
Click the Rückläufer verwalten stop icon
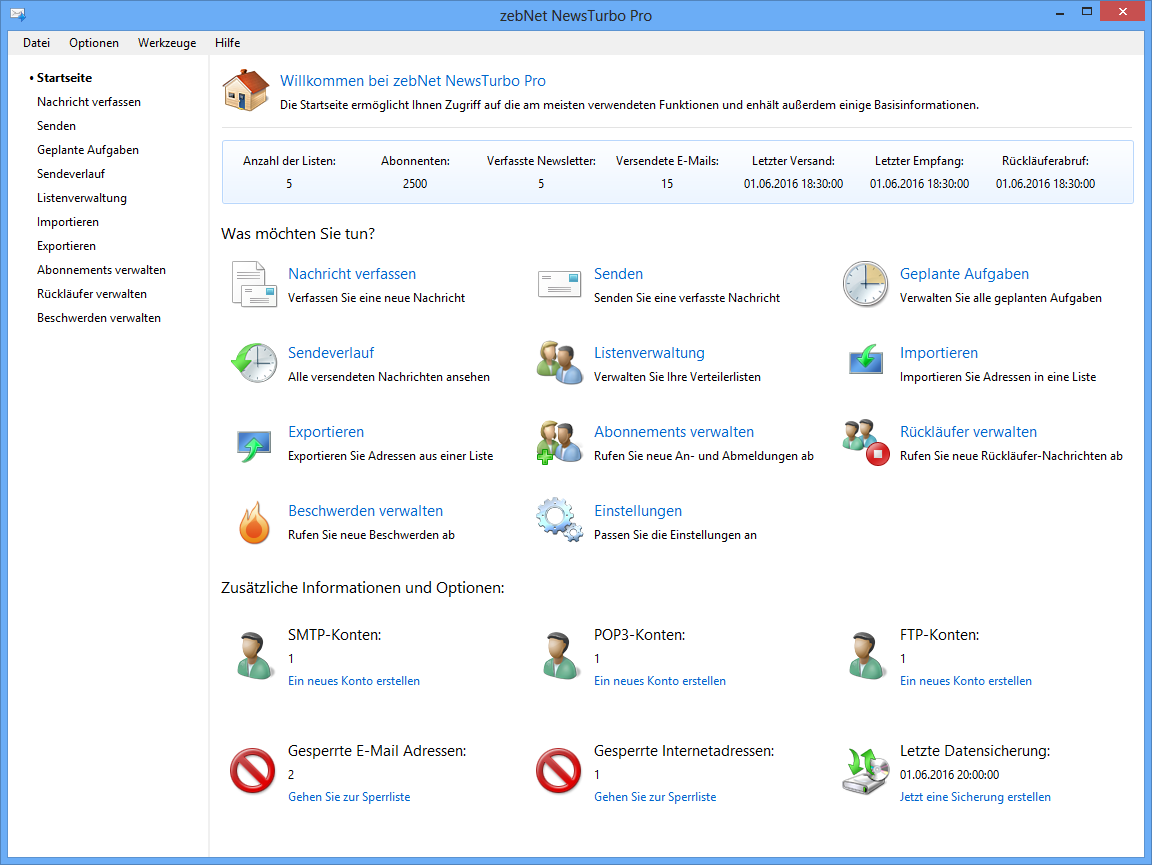pos(866,443)
